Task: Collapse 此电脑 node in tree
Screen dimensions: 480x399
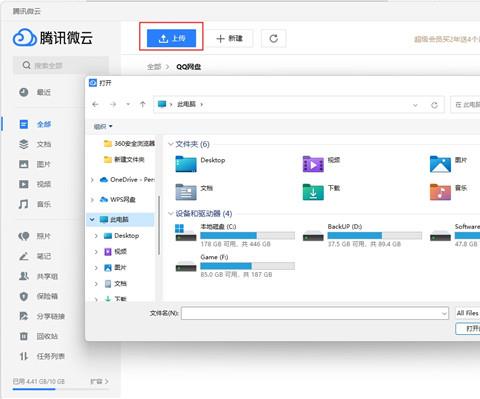Action: [92, 220]
